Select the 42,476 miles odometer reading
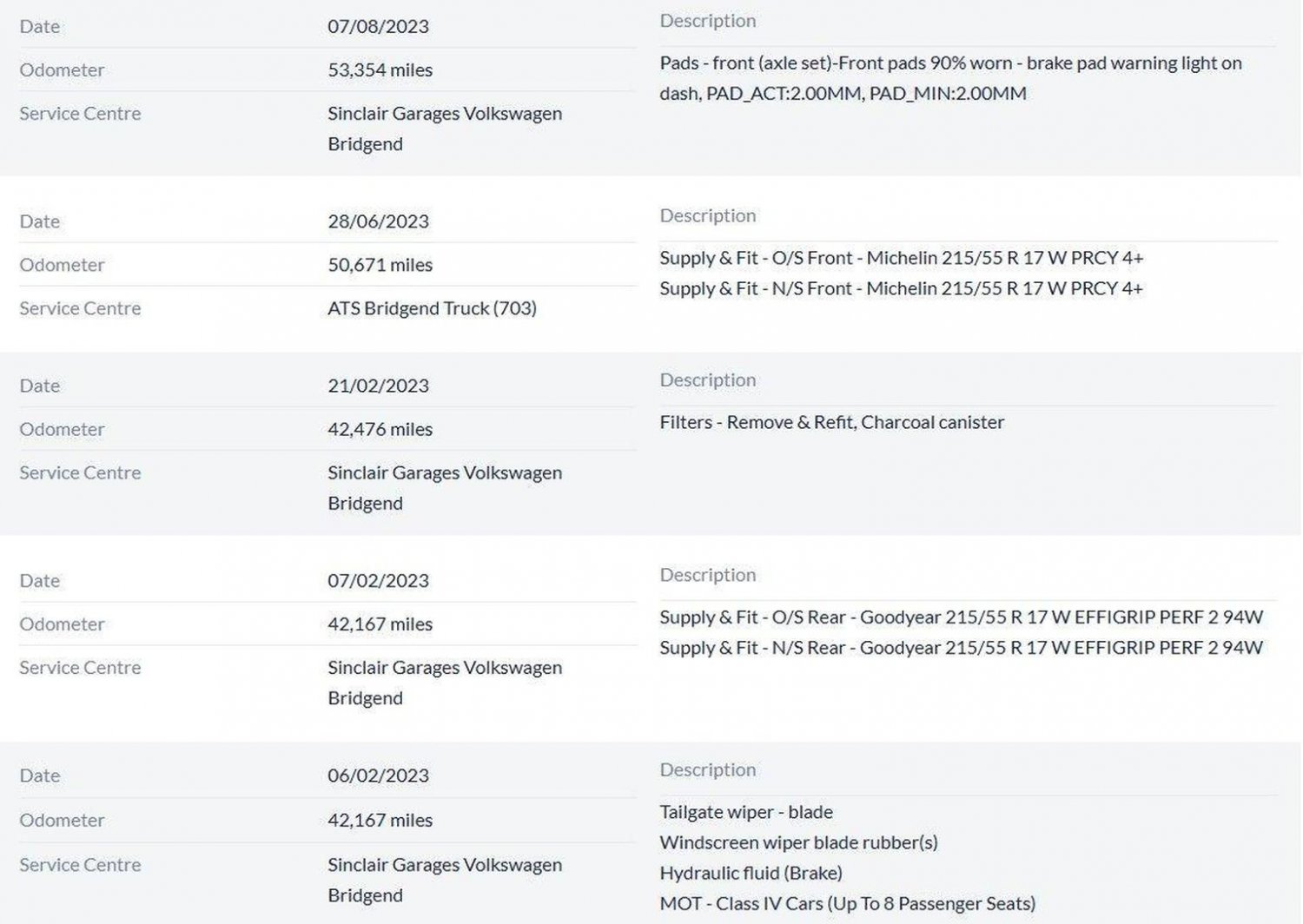Screen dimensions: 1303x924 pyautogui.click(x=380, y=428)
